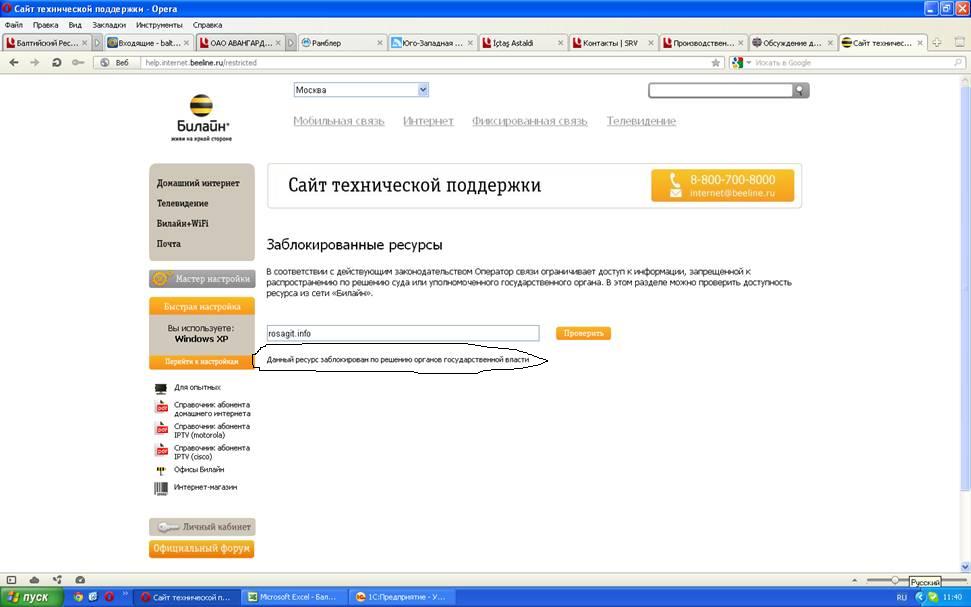The height and width of the screenshot is (607, 971).
Task: Switch to Microsoft Excel in the taskbar
Action: (292, 597)
